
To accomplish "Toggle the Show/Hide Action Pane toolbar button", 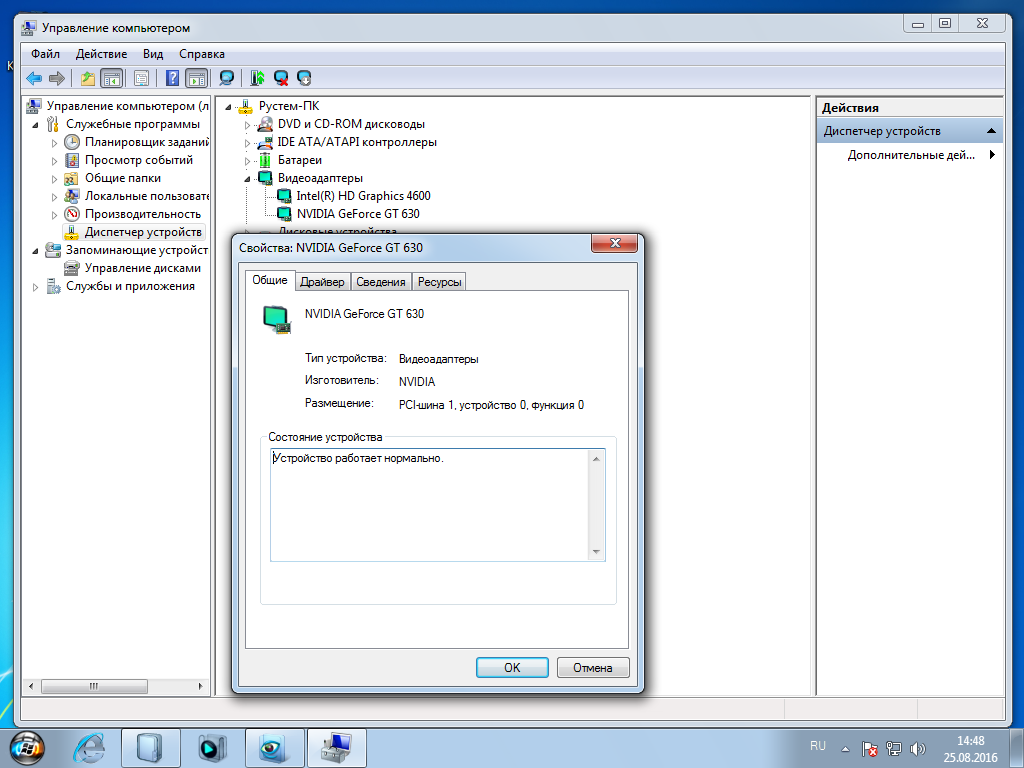I will pyautogui.click(x=197, y=78).
